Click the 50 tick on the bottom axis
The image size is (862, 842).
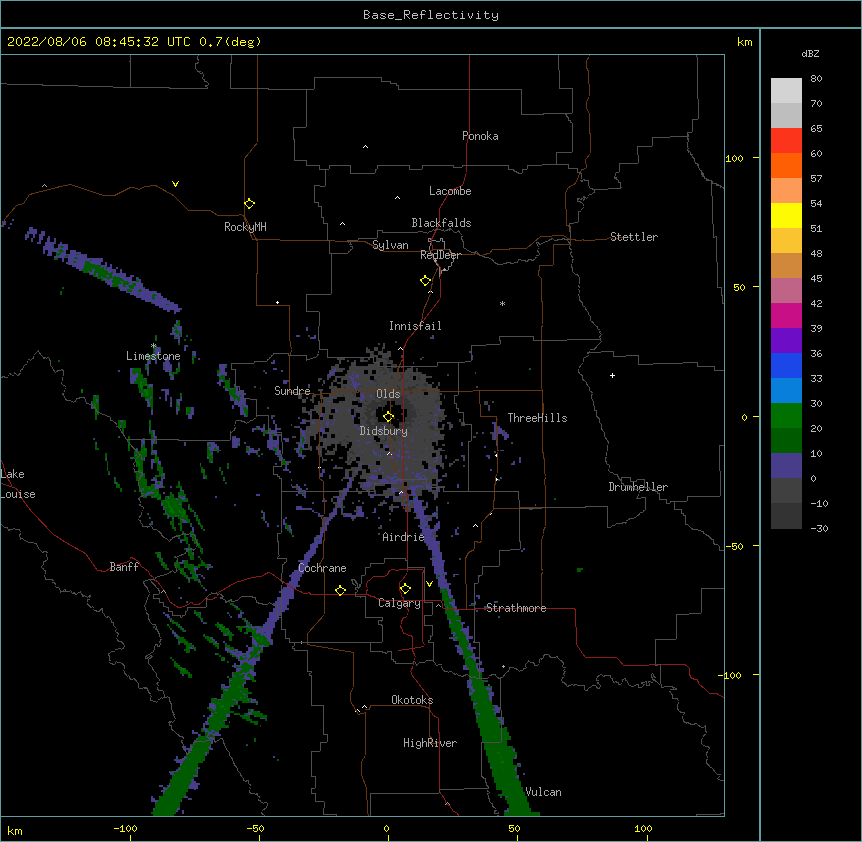514,829
